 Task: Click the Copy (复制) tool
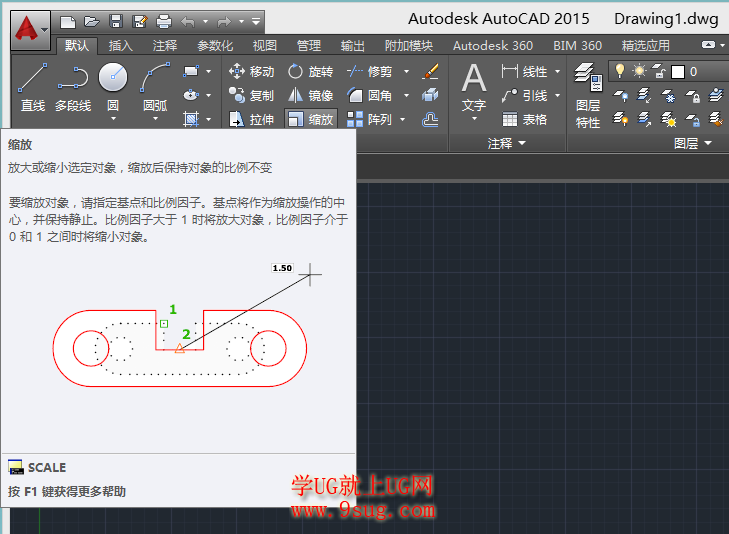click(251, 95)
